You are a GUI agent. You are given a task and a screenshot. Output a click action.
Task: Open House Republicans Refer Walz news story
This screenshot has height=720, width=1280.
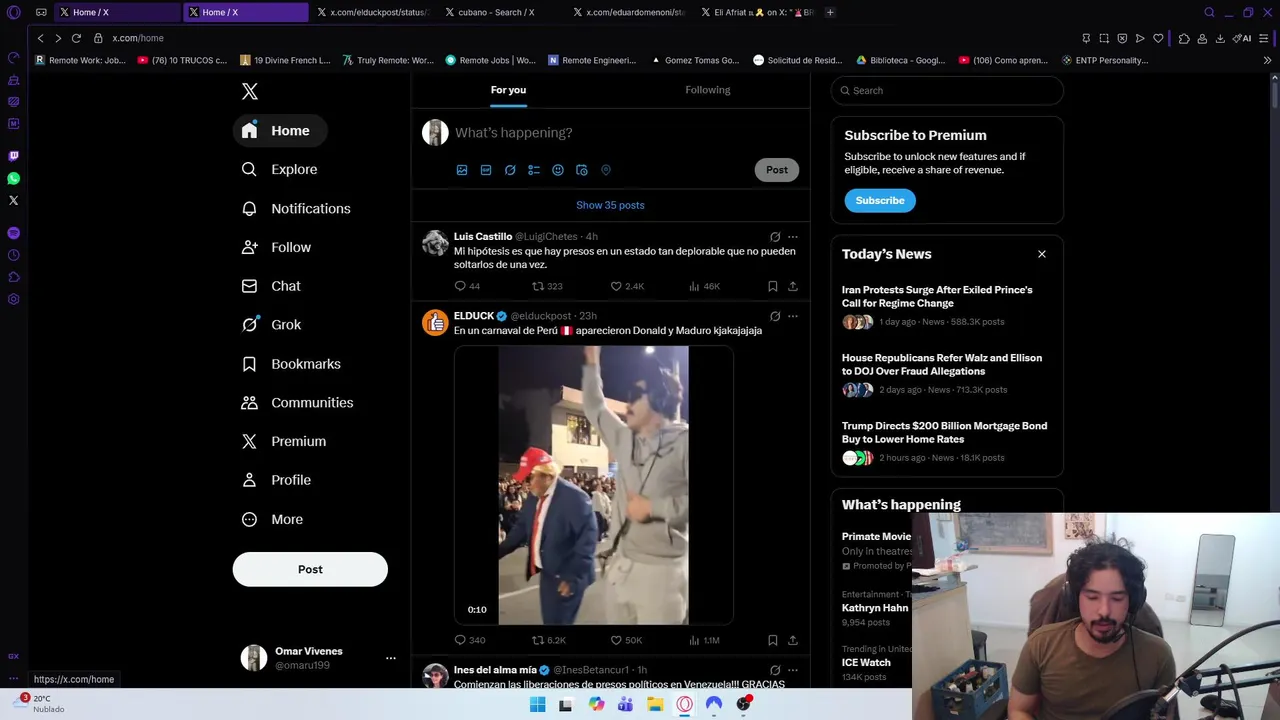[947, 373]
